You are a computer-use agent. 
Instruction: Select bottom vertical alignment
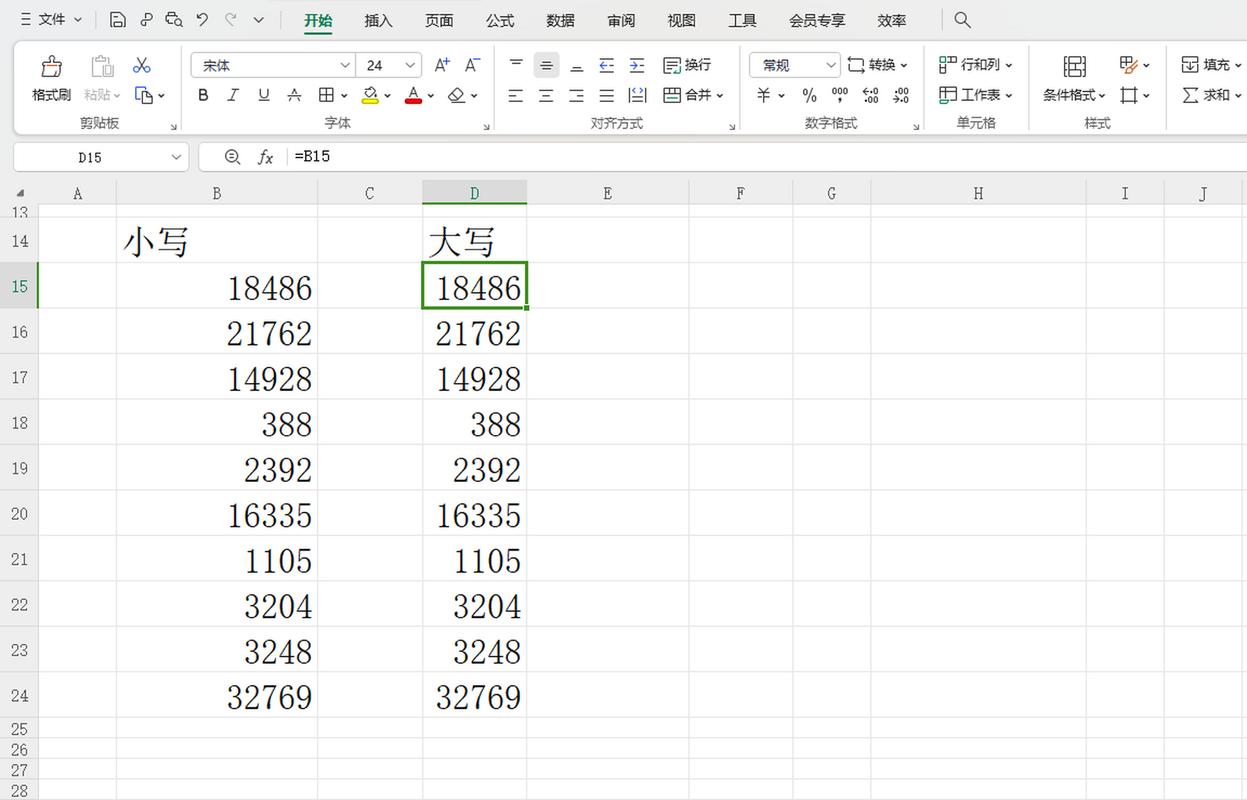(x=576, y=65)
